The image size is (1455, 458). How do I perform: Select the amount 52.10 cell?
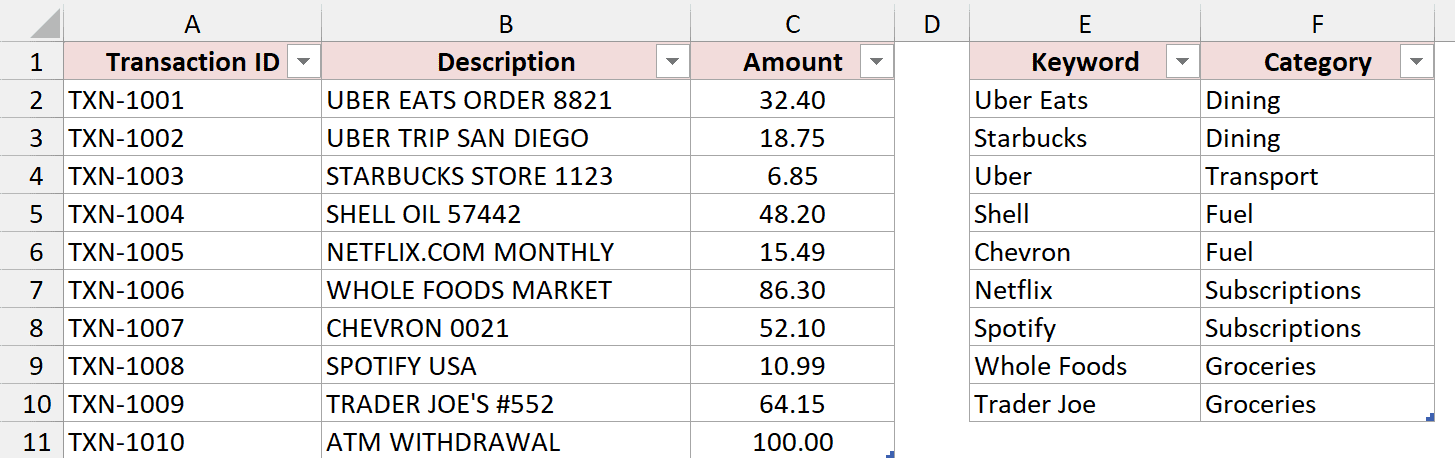click(x=793, y=328)
